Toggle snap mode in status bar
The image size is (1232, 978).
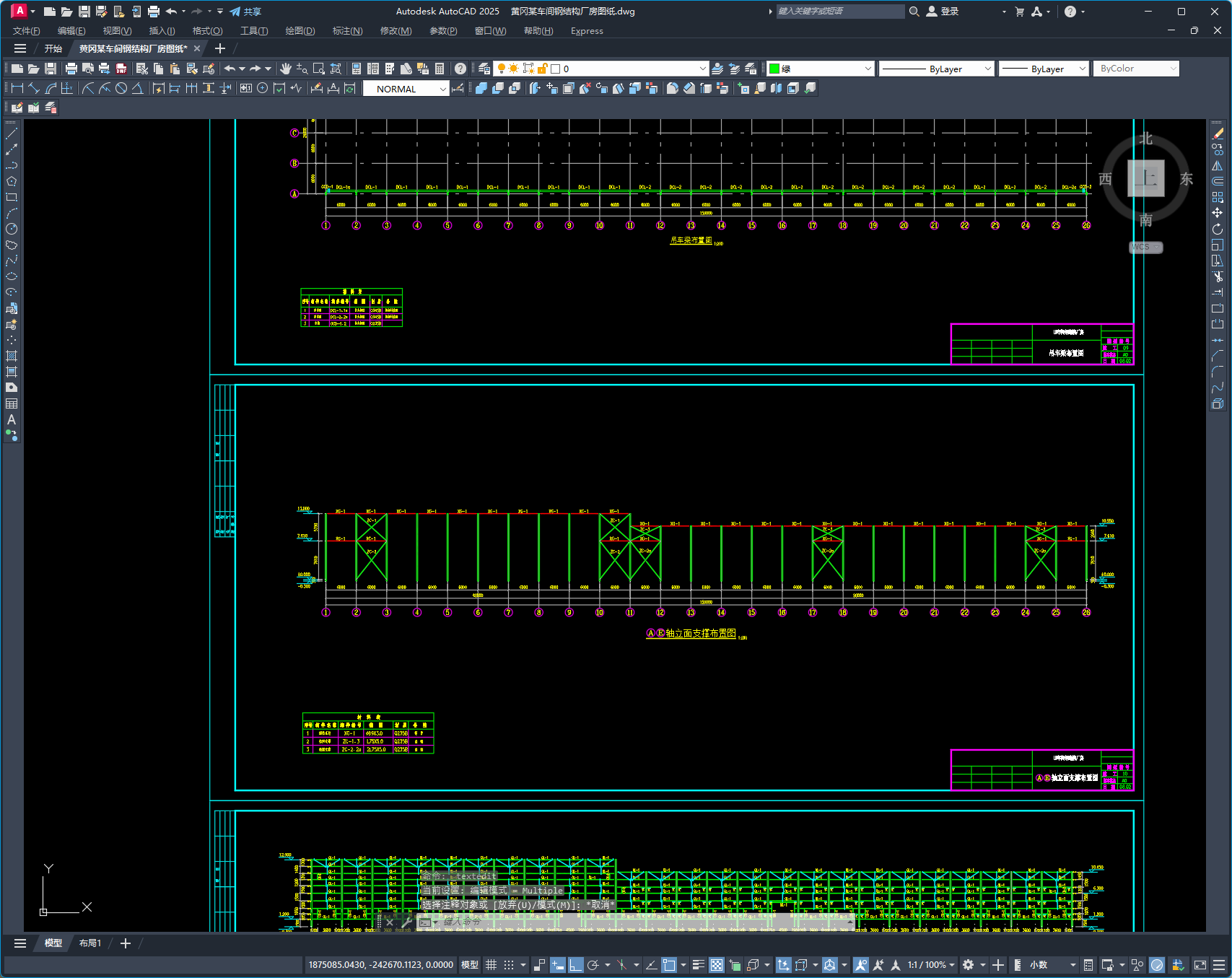[x=509, y=965]
